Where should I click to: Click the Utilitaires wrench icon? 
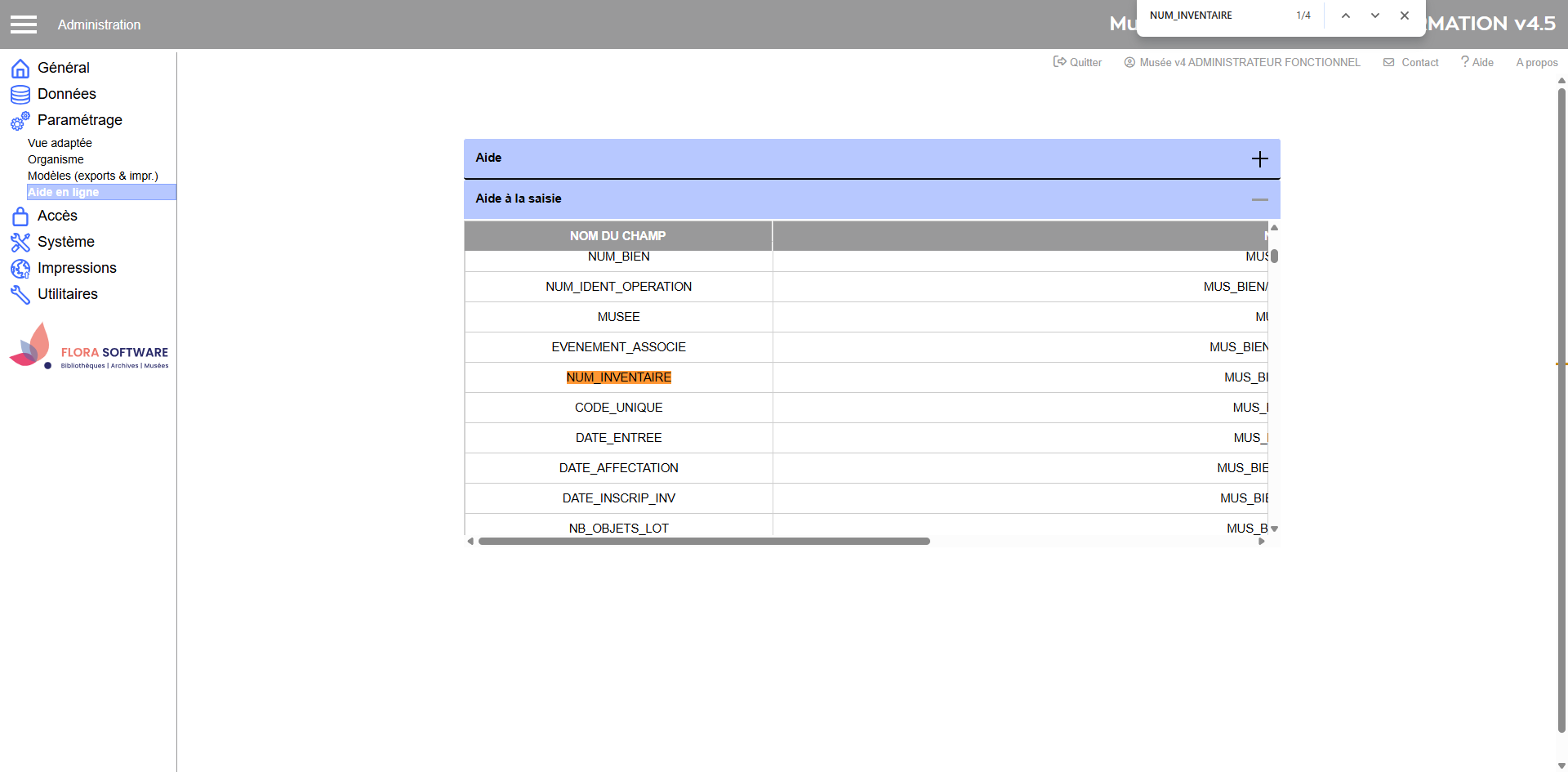(x=20, y=295)
